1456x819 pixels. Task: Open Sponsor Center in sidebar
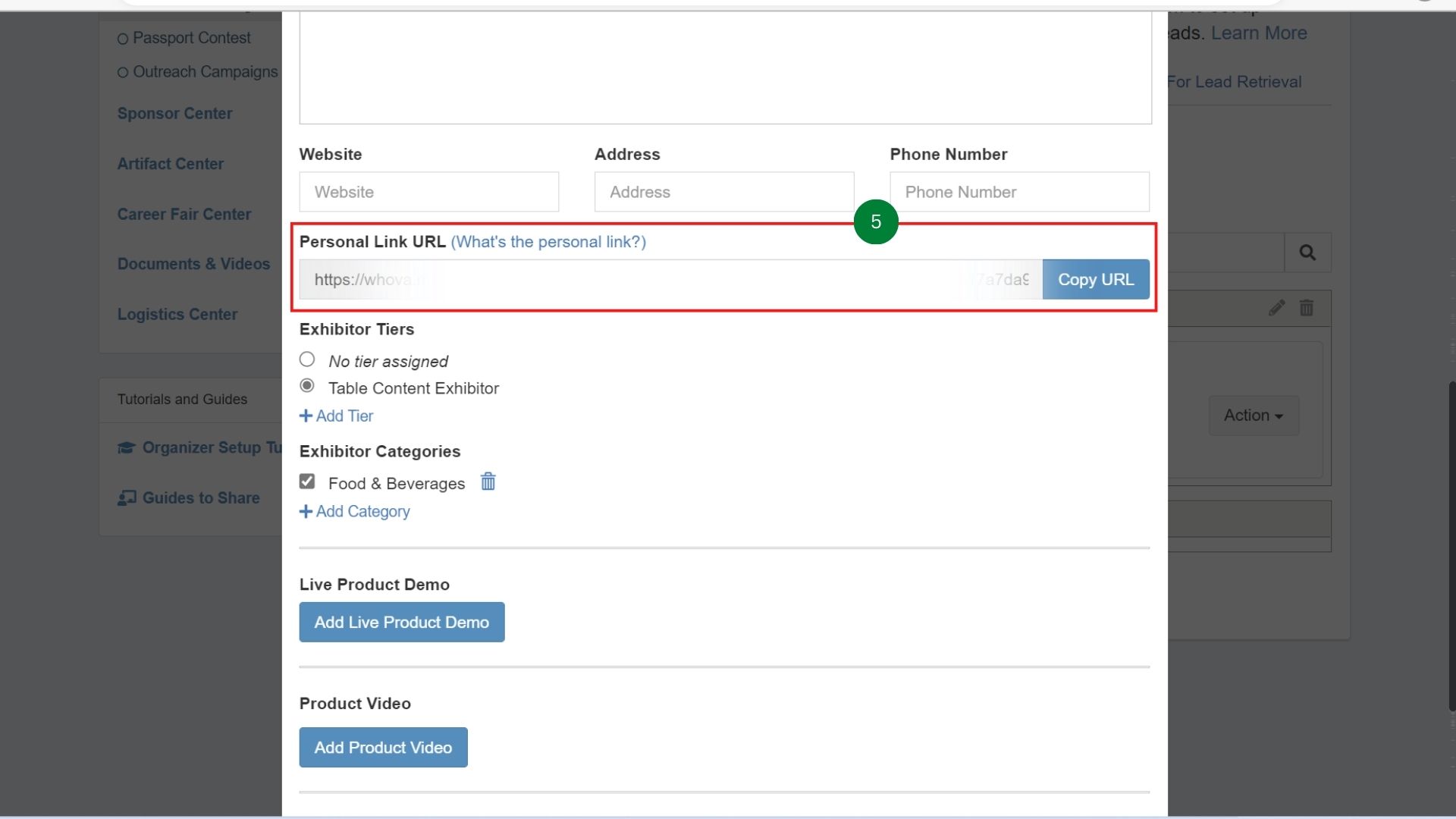[x=174, y=114]
